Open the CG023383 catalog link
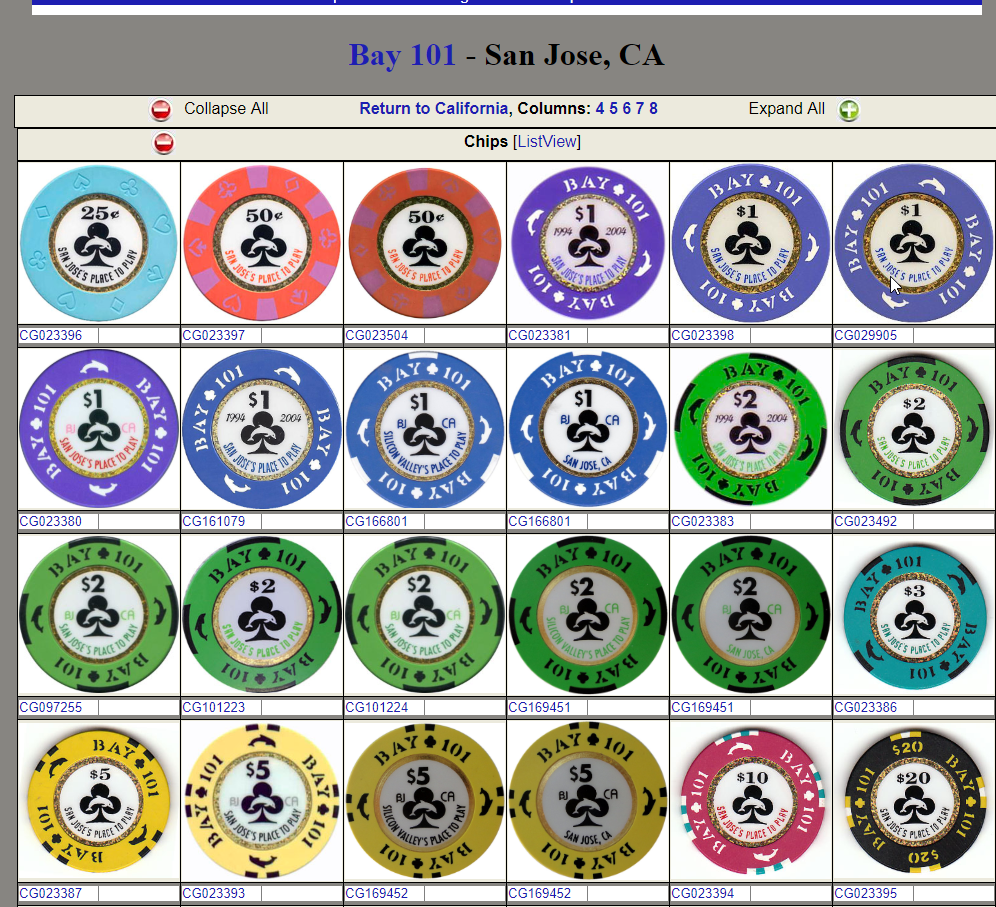The height and width of the screenshot is (907, 996). [702, 521]
